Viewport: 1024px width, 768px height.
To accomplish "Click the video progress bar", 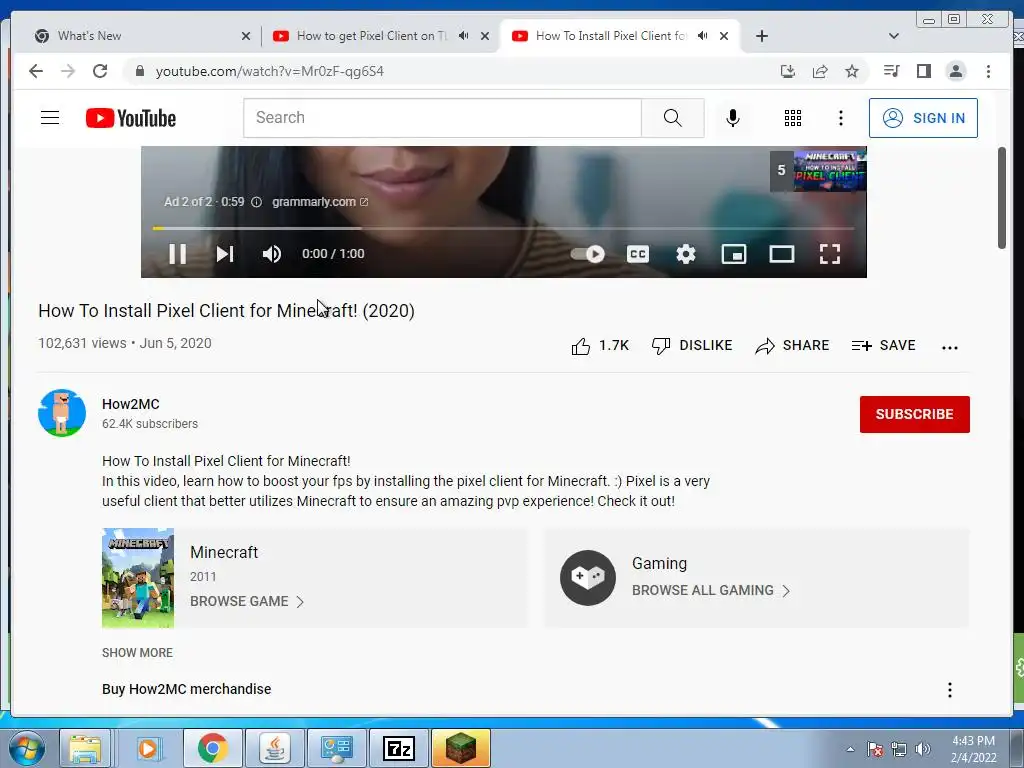I will (x=503, y=229).
